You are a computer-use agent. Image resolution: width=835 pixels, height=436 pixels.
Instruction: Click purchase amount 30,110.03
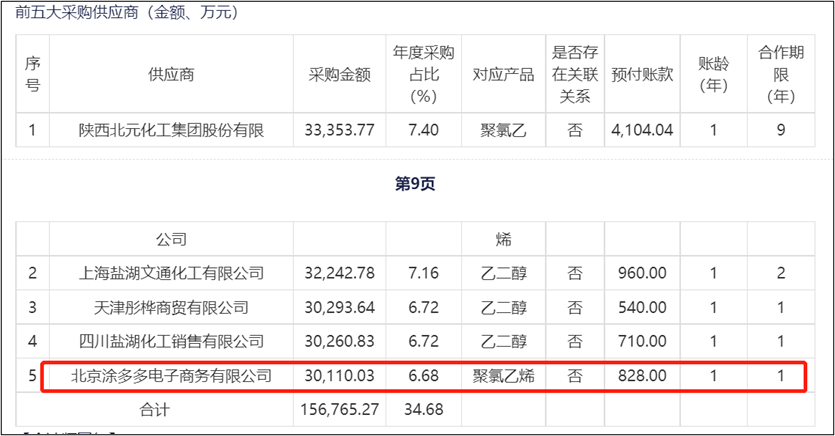(339, 376)
